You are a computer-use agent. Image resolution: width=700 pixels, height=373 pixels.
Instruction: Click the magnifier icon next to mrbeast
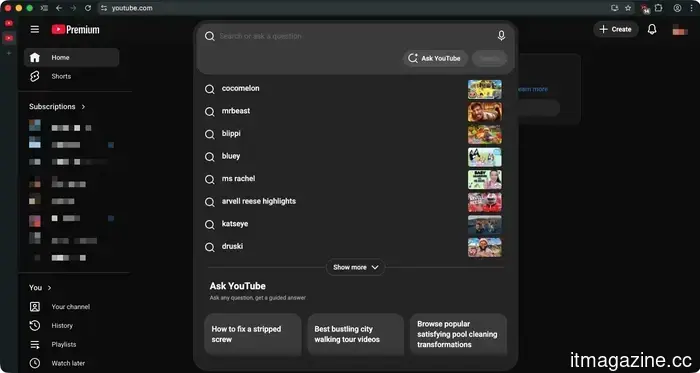click(x=210, y=112)
